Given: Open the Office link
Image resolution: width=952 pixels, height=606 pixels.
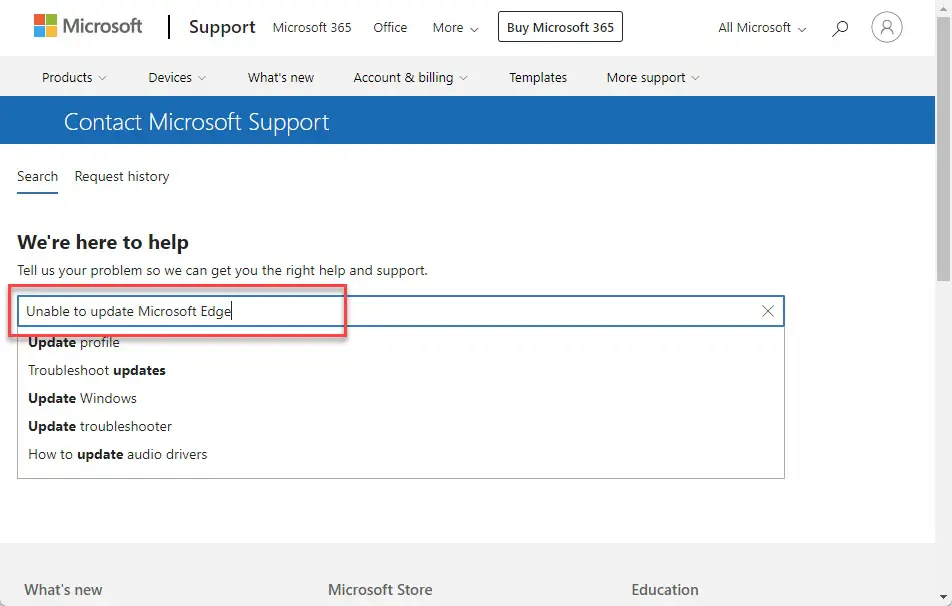Looking at the screenshot, I should coord(390,27).
